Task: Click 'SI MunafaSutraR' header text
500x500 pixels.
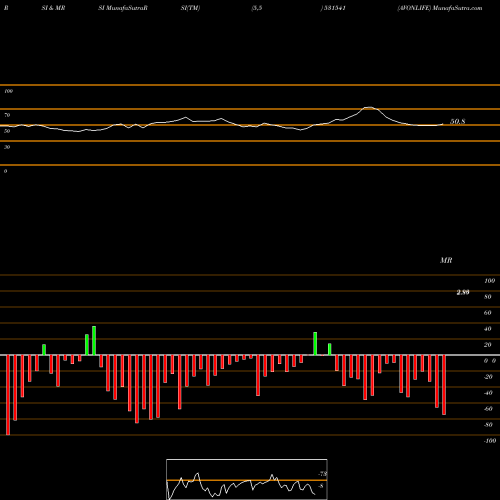Action: tap(123, 8)
